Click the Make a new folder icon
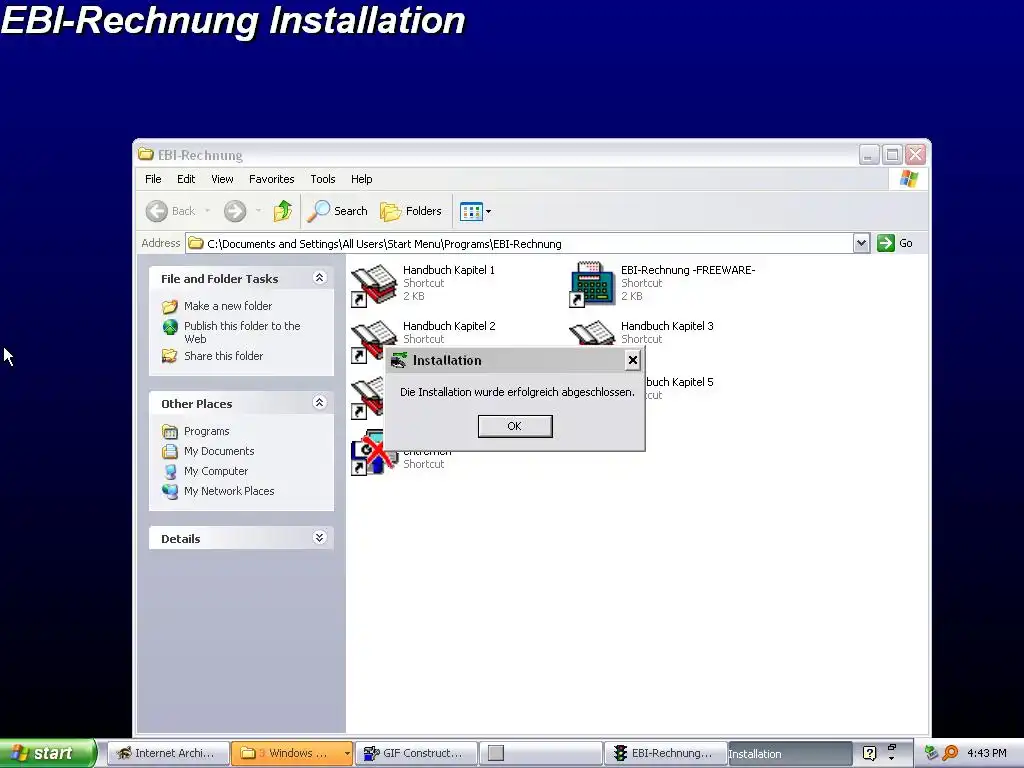 click(x=170, y=306)
